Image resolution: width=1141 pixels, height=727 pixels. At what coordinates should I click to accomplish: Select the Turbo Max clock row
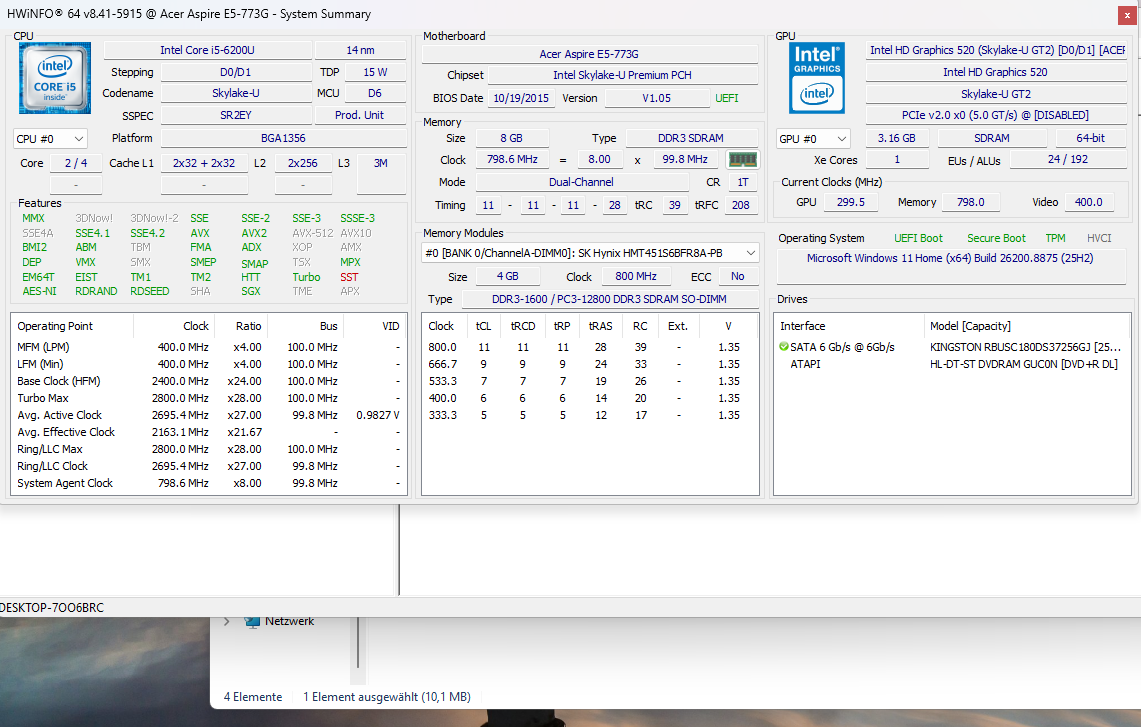[208, 398]
